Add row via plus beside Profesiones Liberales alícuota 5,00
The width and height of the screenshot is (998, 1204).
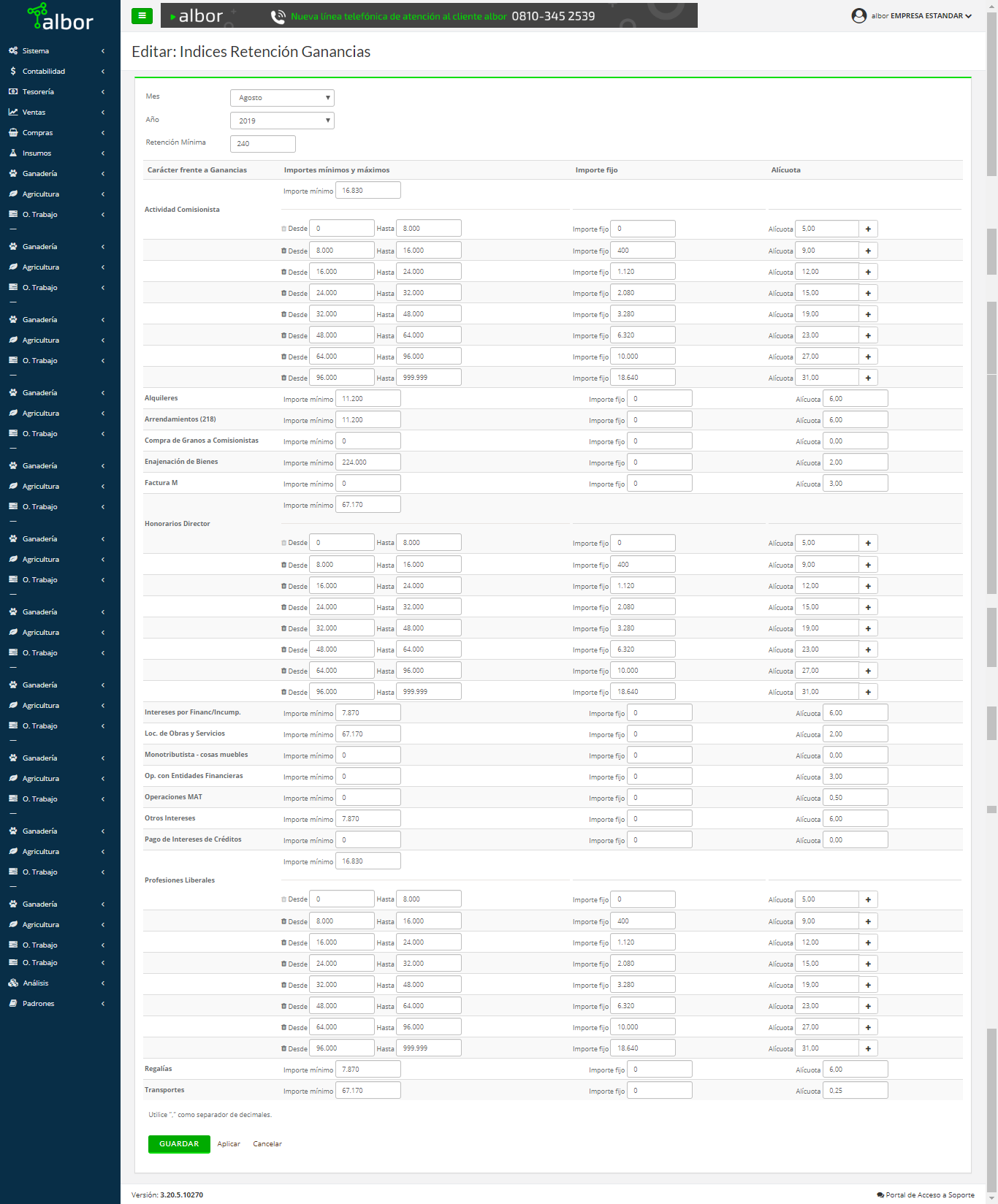(868, 899)
